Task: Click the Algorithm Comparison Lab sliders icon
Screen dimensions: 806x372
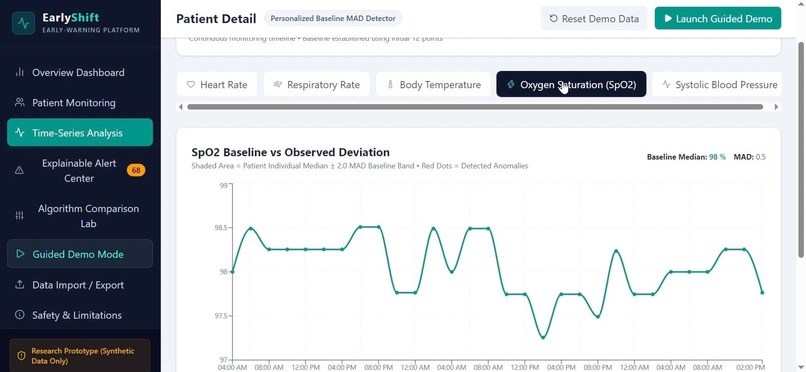Action: 20,216
